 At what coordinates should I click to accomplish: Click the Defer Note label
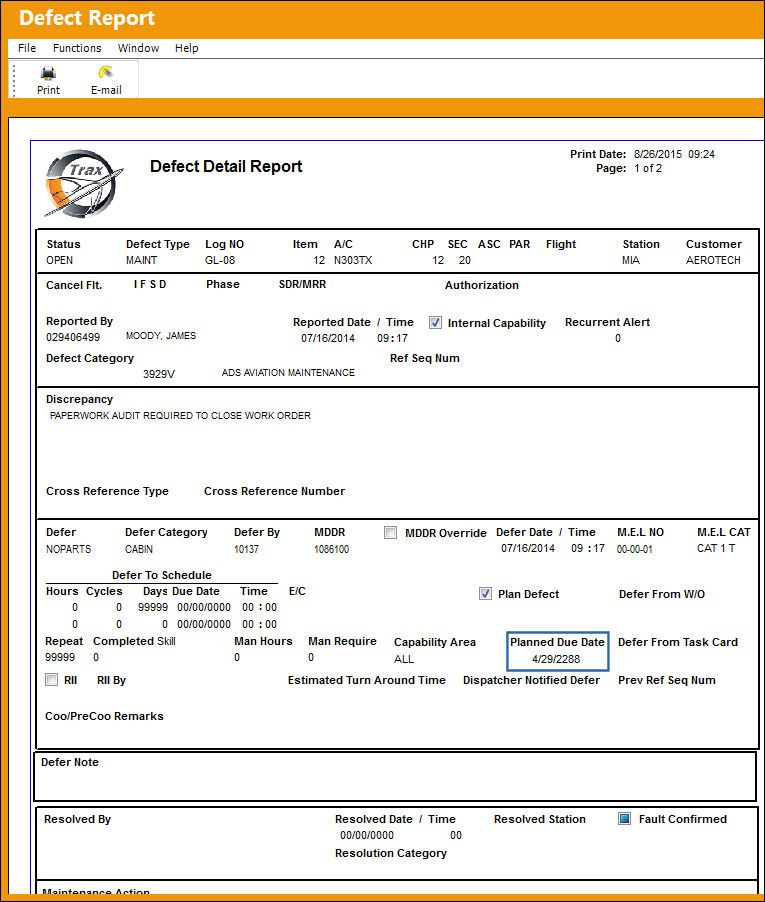tap(70, 762)
